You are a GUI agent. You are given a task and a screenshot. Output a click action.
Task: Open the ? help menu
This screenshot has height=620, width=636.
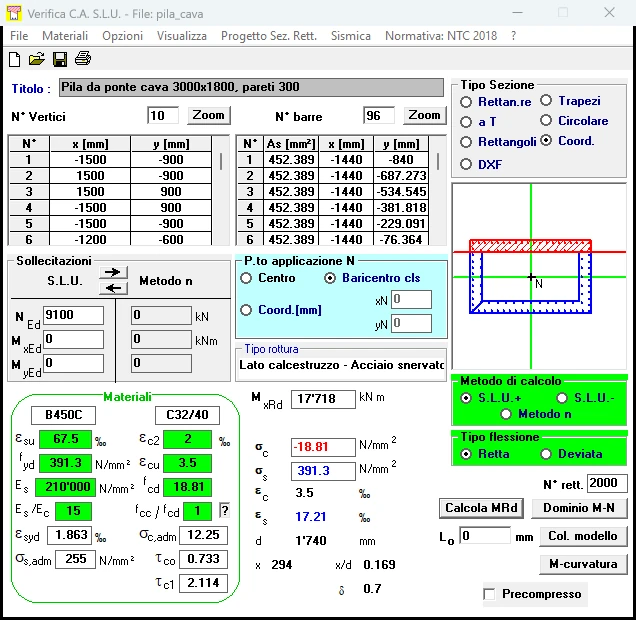click(x=514, y=36)
